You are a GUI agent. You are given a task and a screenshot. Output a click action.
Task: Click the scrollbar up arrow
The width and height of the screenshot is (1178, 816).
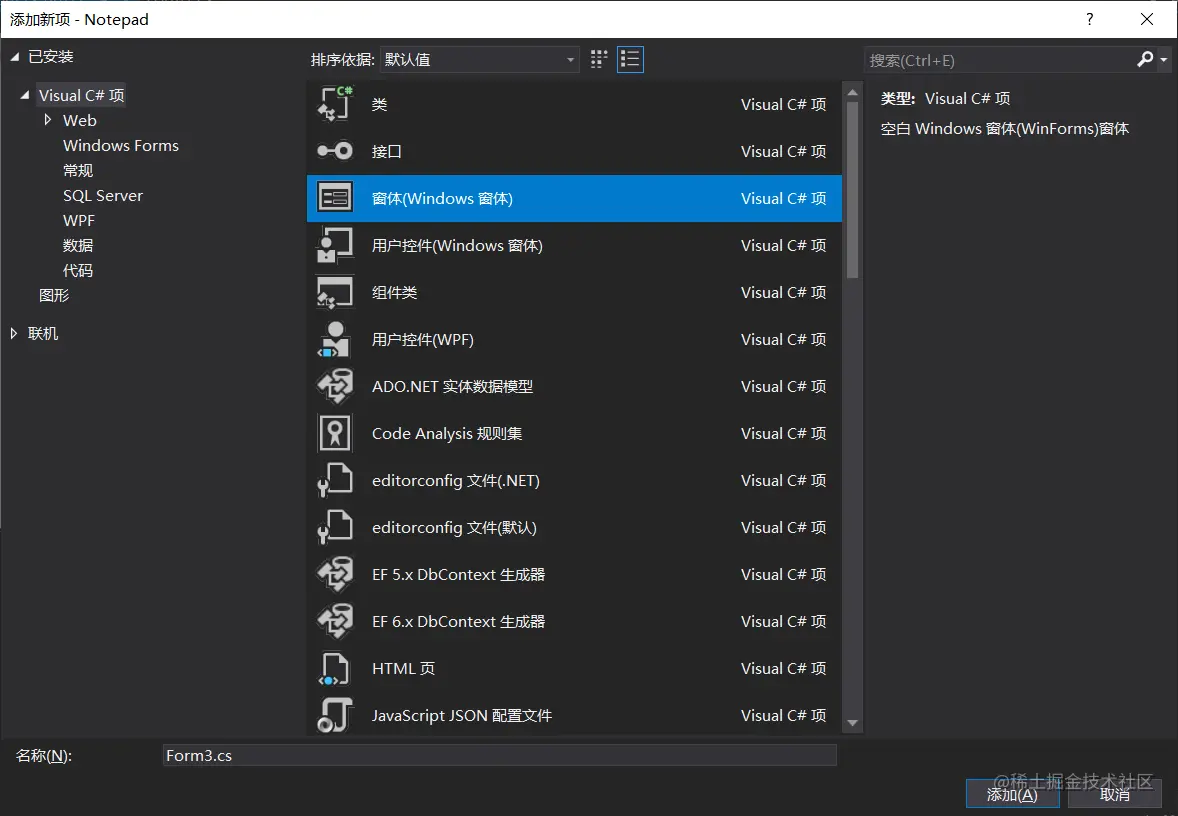pyautogui.click(x=852, y=93)
